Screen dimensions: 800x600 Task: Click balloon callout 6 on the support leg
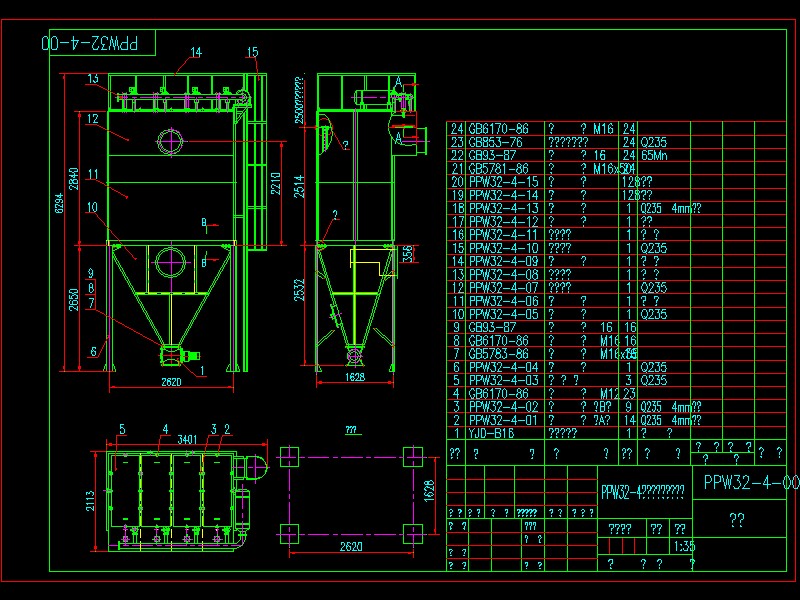[94, 350]
